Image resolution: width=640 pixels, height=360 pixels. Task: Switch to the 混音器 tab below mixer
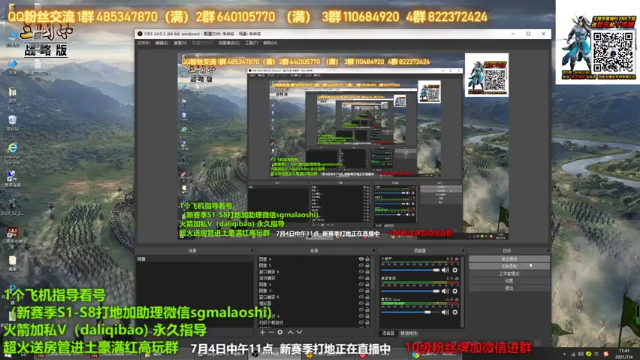[x=388, y=333]
